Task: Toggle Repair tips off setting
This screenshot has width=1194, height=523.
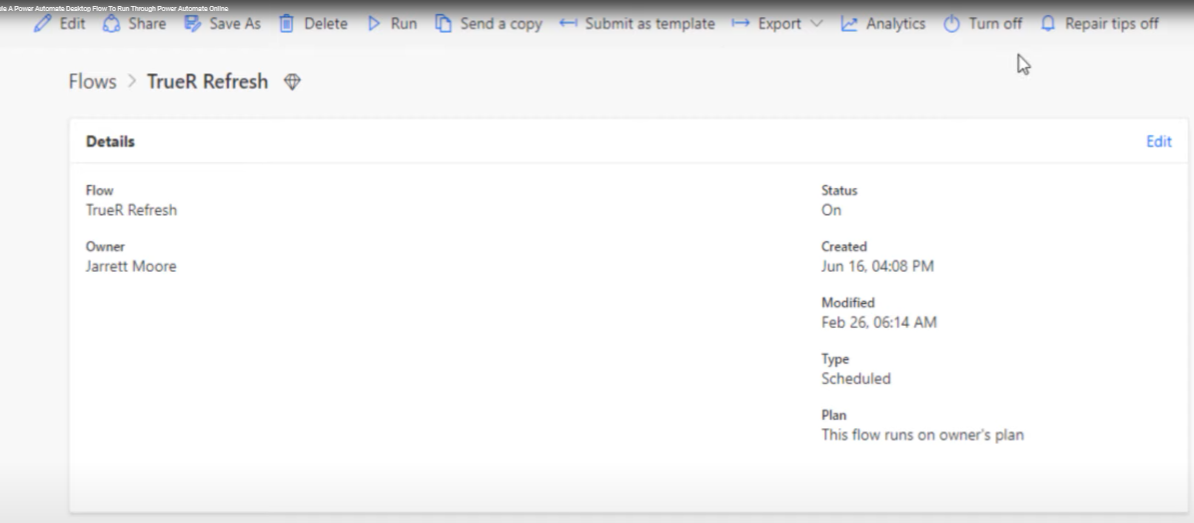Action: pyautogui.click(x=1112, y=24)
